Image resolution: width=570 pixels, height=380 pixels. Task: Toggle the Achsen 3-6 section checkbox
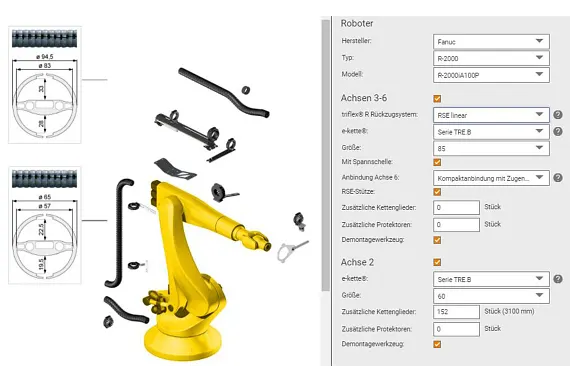[437, 99]
